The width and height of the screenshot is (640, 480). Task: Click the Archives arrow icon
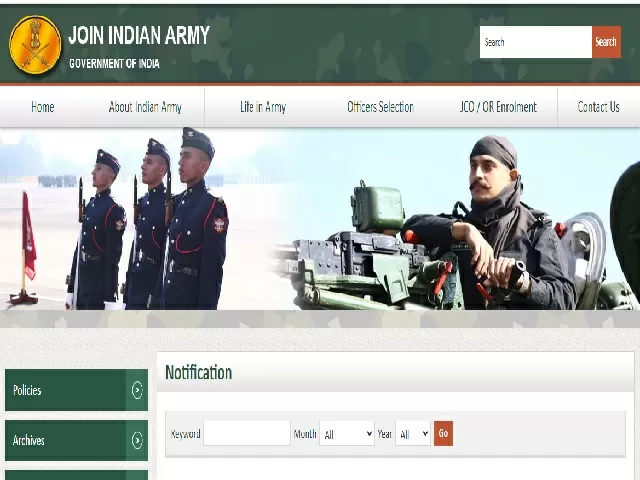137,441
